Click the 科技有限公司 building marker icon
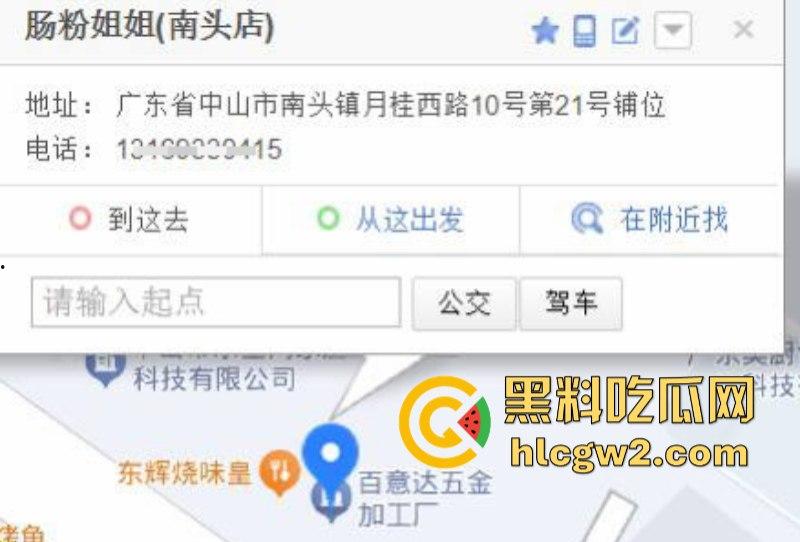 (106, 368)
